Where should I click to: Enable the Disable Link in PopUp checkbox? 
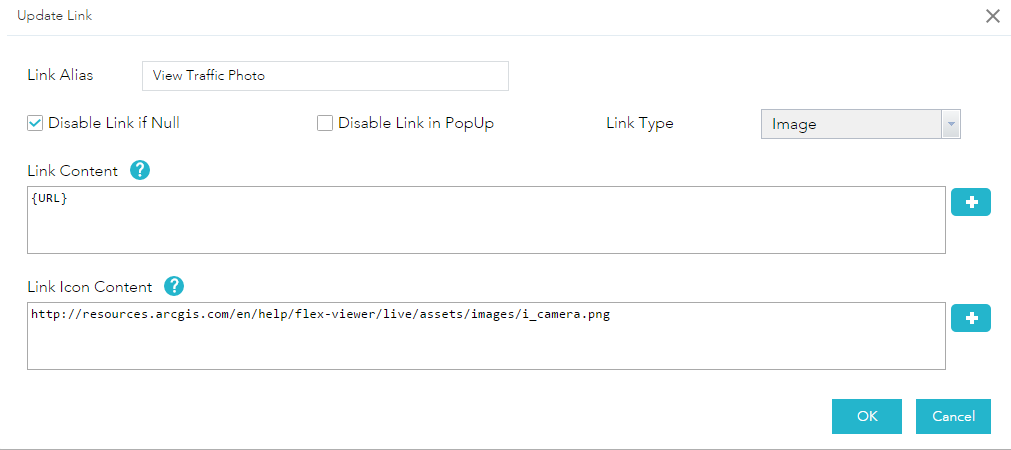click(x=325, y=124)
